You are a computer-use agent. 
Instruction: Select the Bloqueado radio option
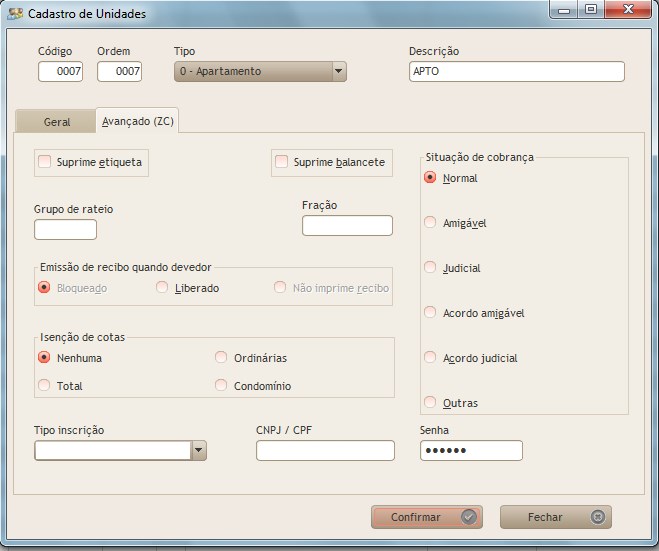point(44,287)
